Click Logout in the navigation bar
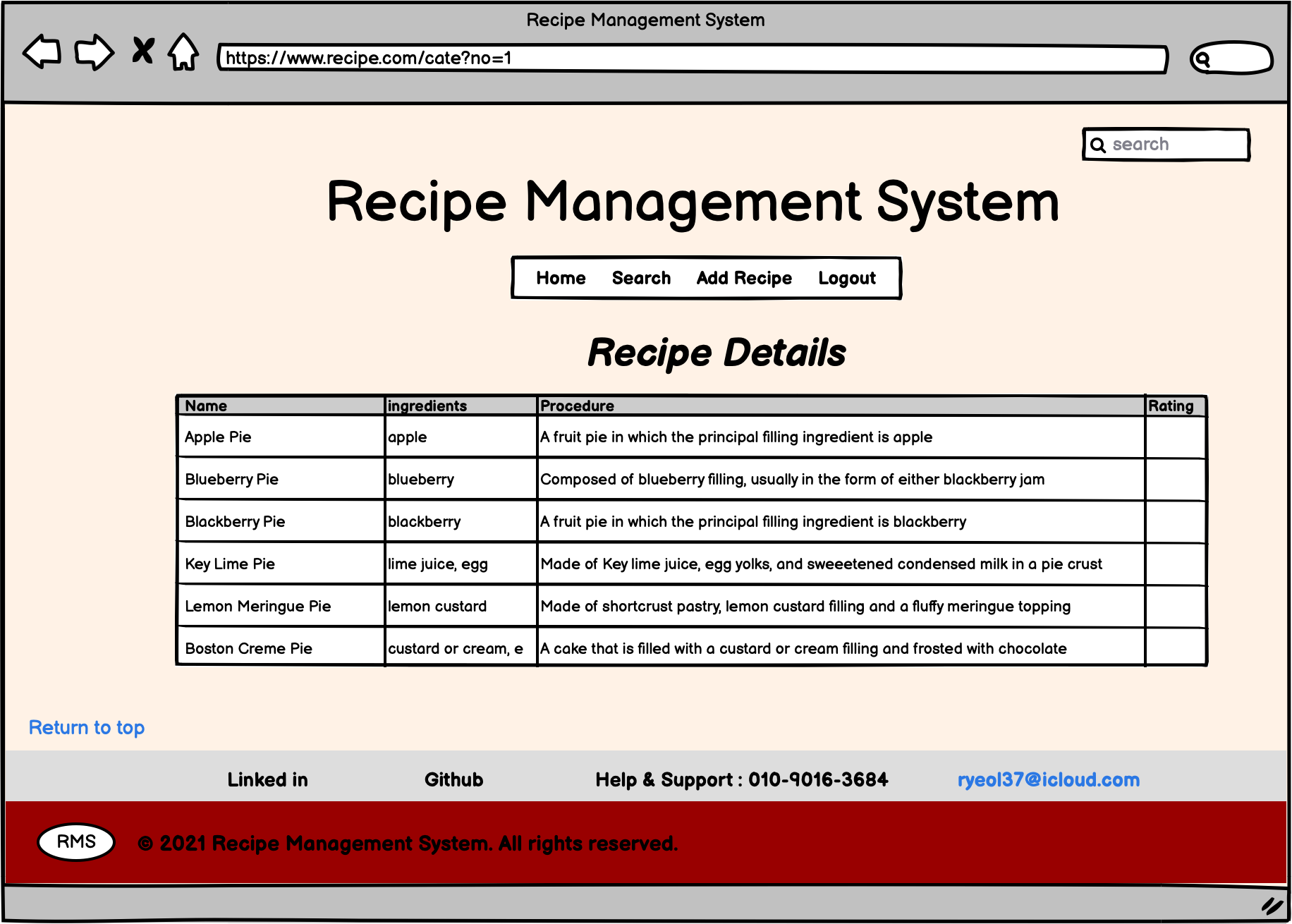The height and width of the screenshot is (924, 1292). tap(847, 278)
